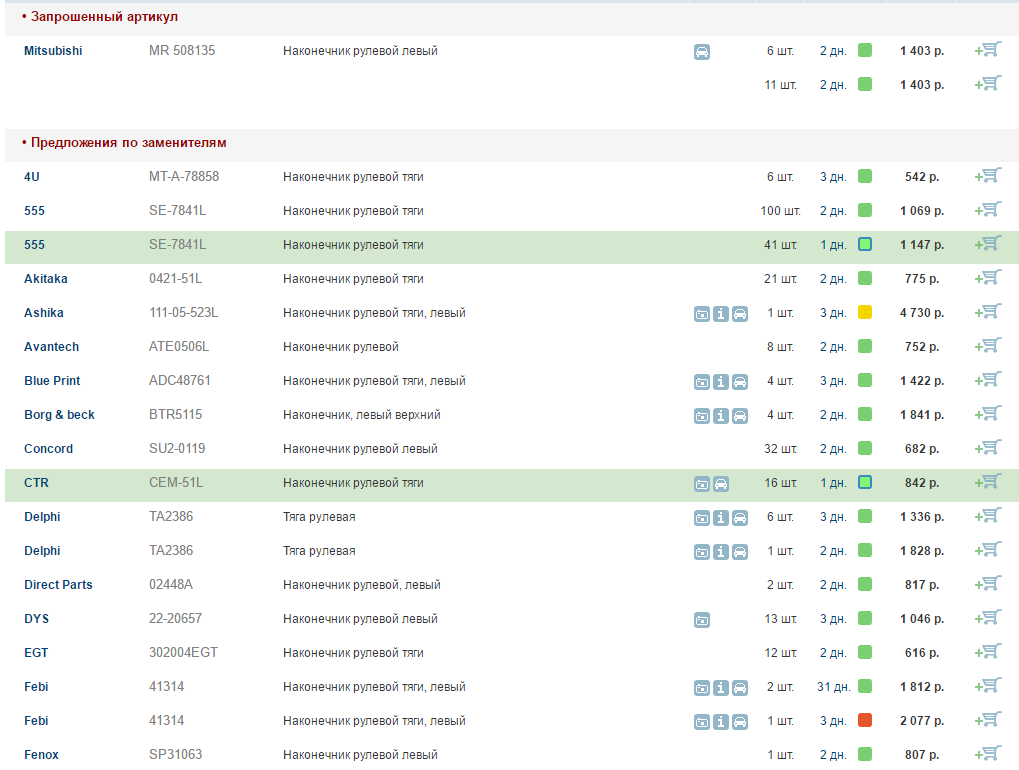The height and width of the screenshot is (770, 1019).
Task: Add the 4U MT-A-78858 part to cart
Action: (x=988, y=176)
